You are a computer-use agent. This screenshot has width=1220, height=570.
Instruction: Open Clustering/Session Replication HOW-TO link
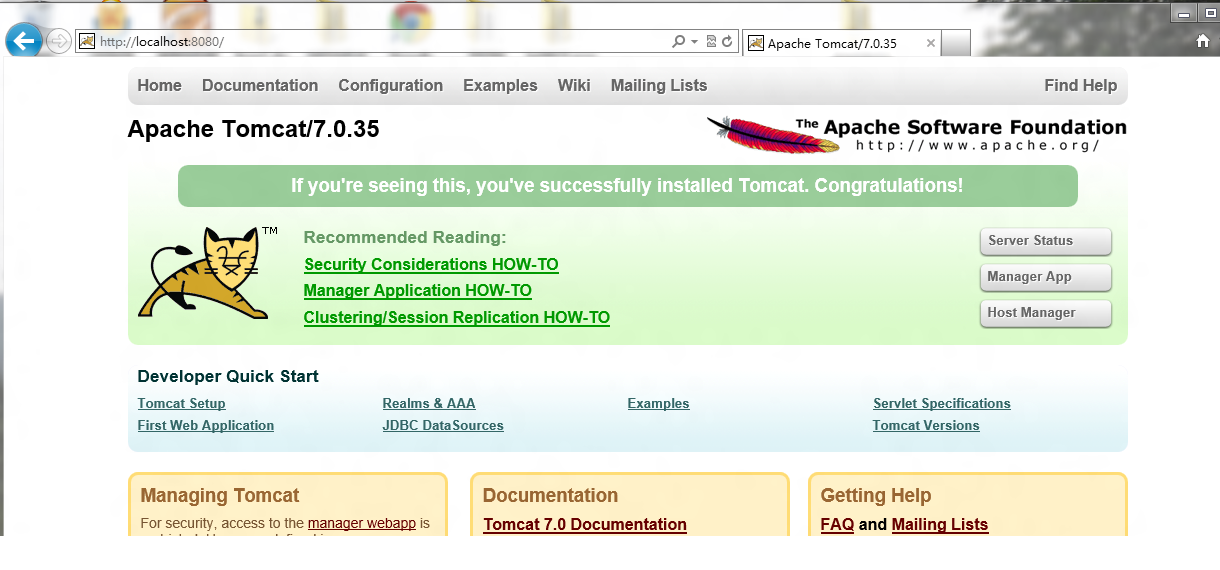[x=456, y=318]
